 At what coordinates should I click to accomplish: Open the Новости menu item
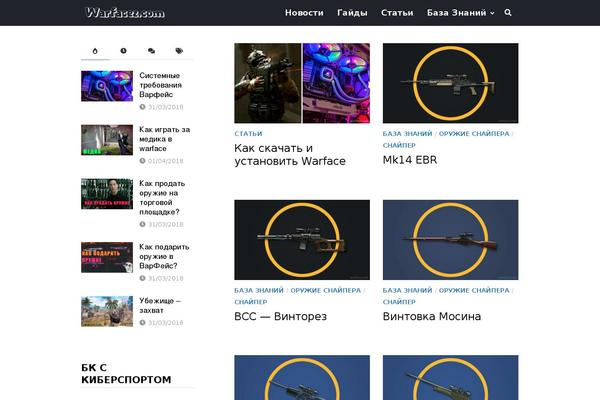click(304, 13)
